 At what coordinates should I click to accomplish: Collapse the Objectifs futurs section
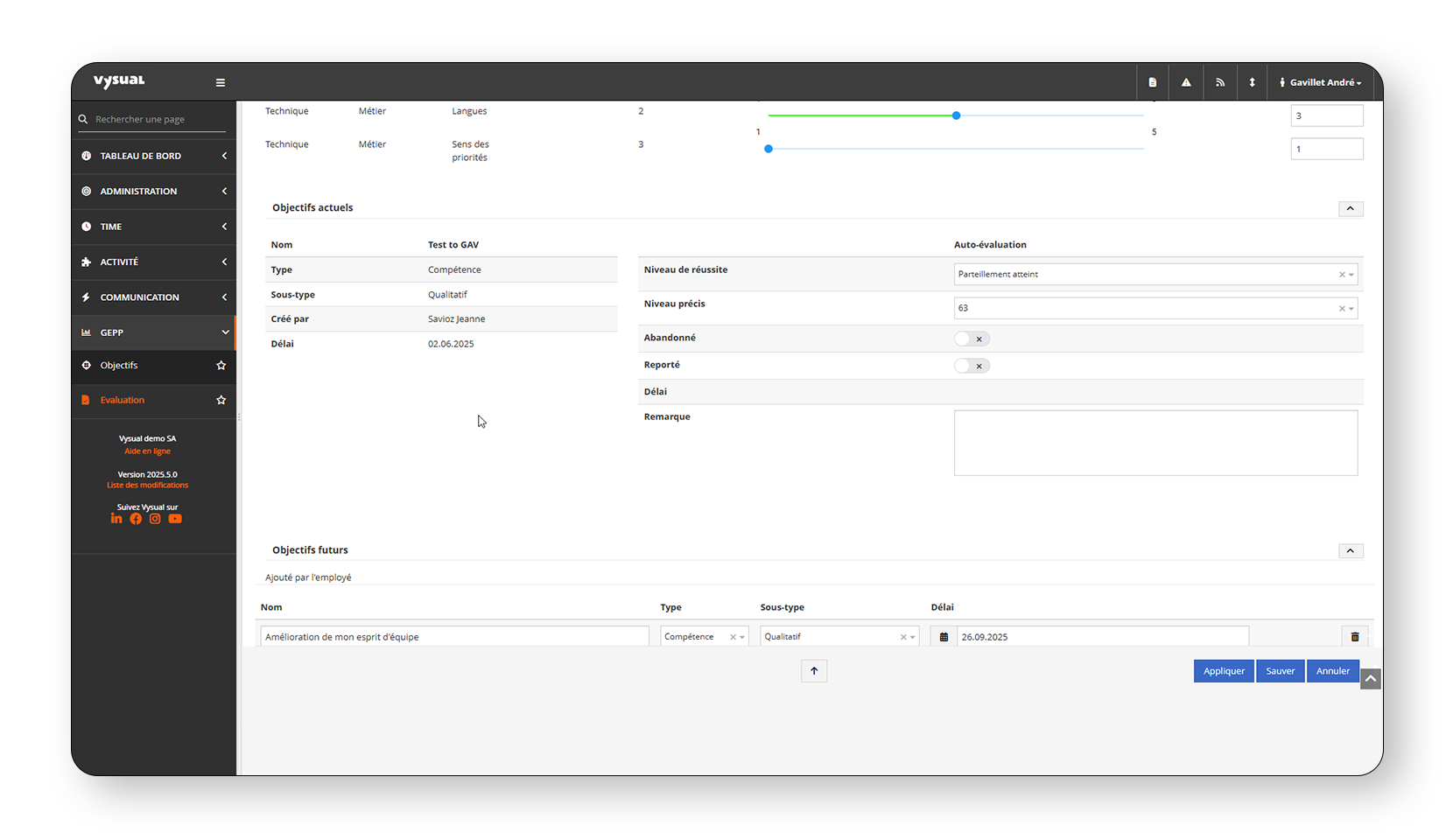coord(1351,550)
